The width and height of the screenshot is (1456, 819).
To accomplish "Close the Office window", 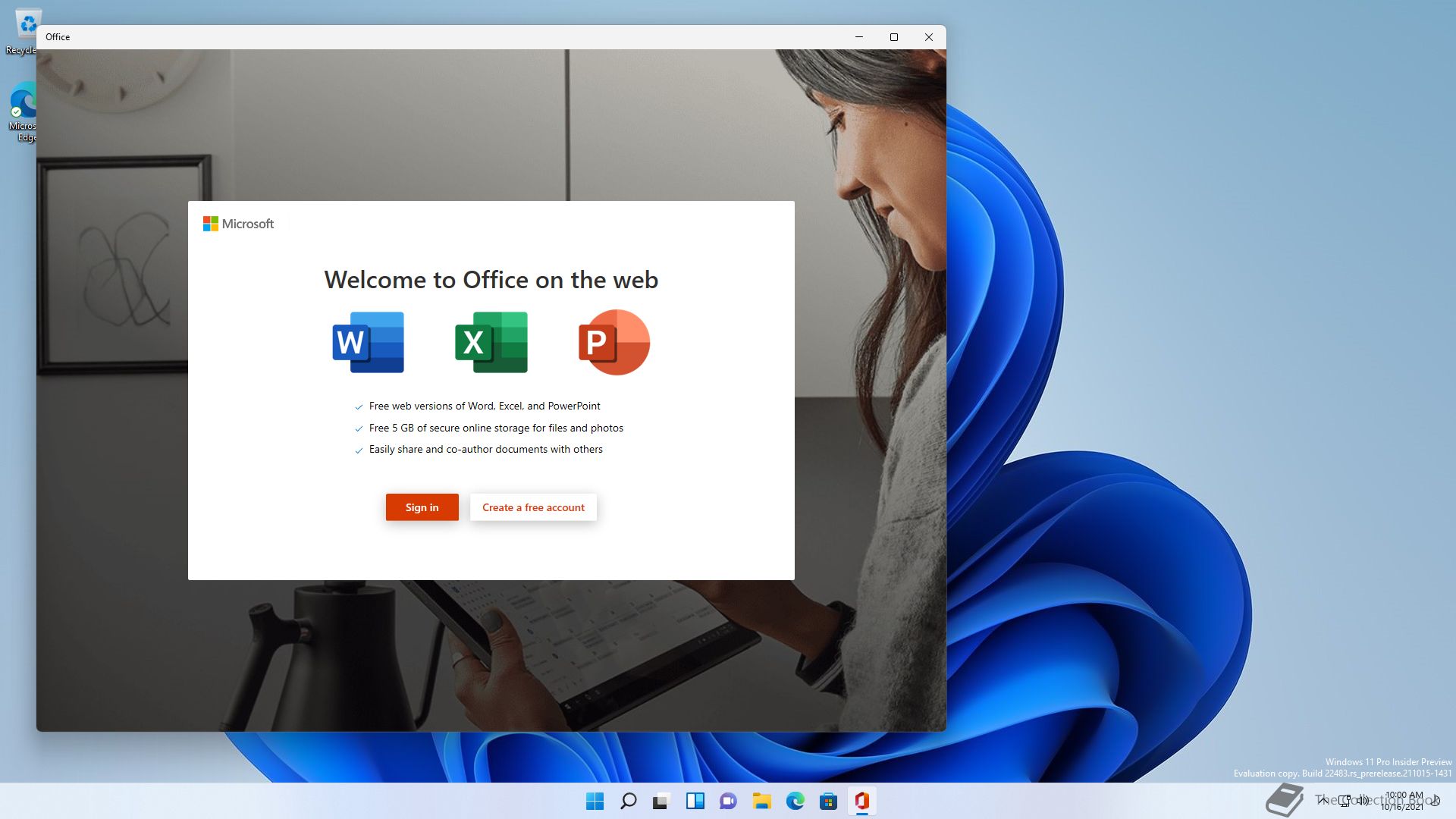I will (929, 37).
